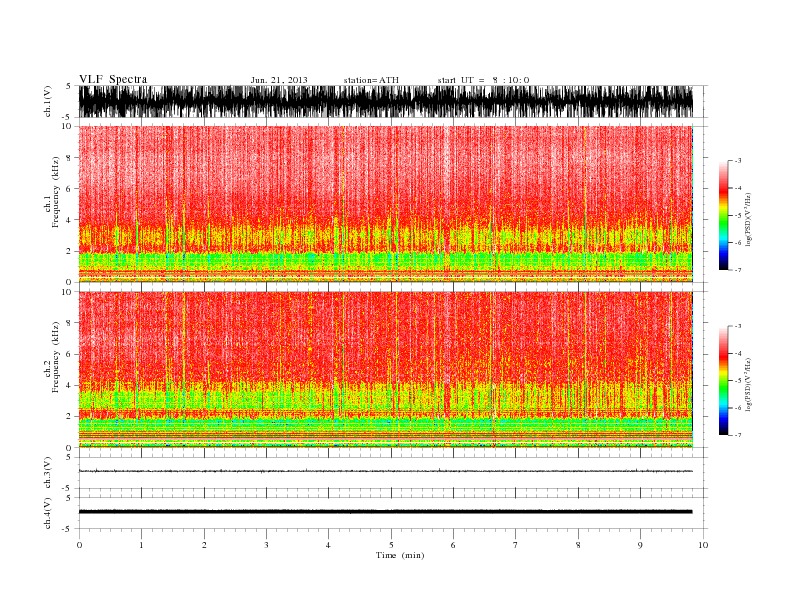Click the time-axis tick label "10"

point(703,545)
